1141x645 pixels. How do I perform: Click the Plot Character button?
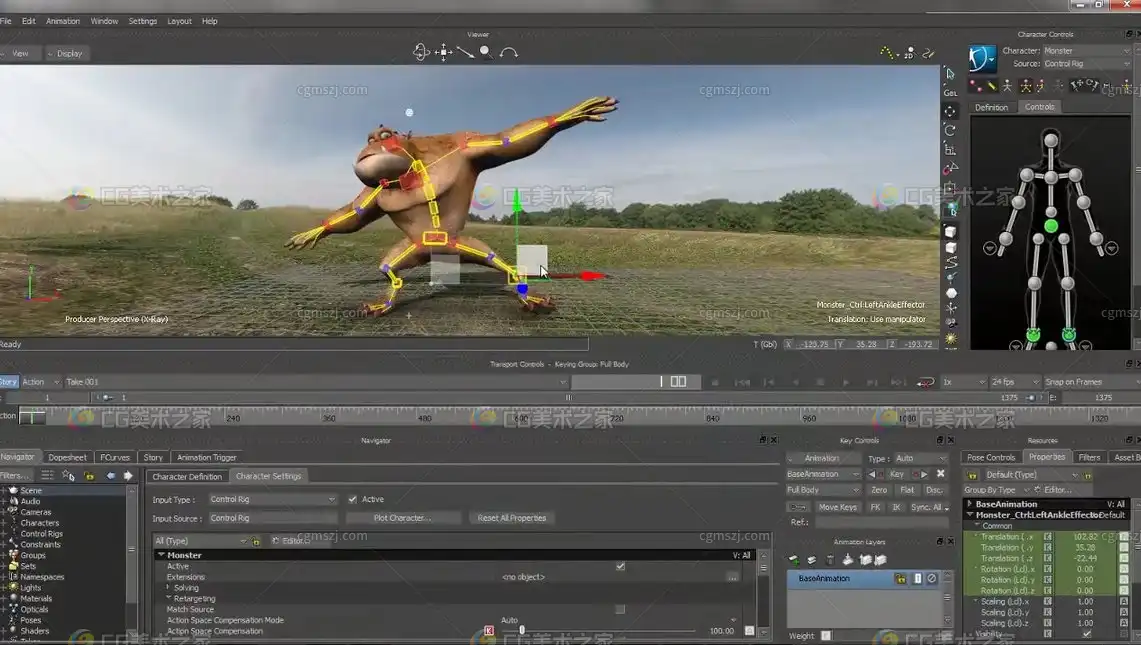click(x=402, y=518)
